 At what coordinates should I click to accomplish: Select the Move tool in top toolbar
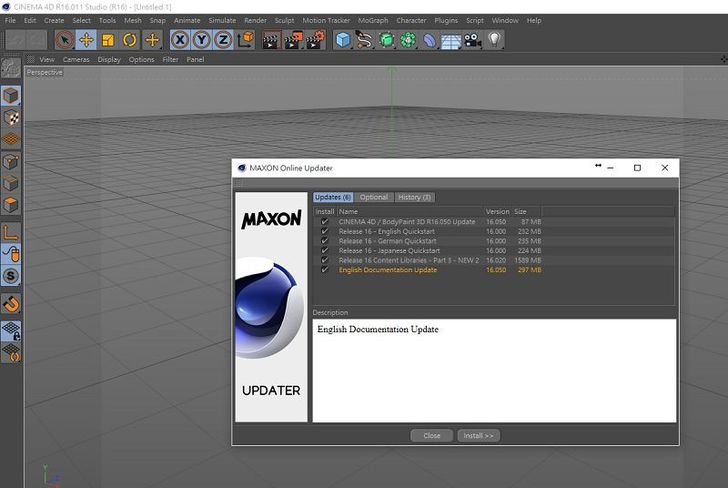pyautogui.click(x=86, y=40)
